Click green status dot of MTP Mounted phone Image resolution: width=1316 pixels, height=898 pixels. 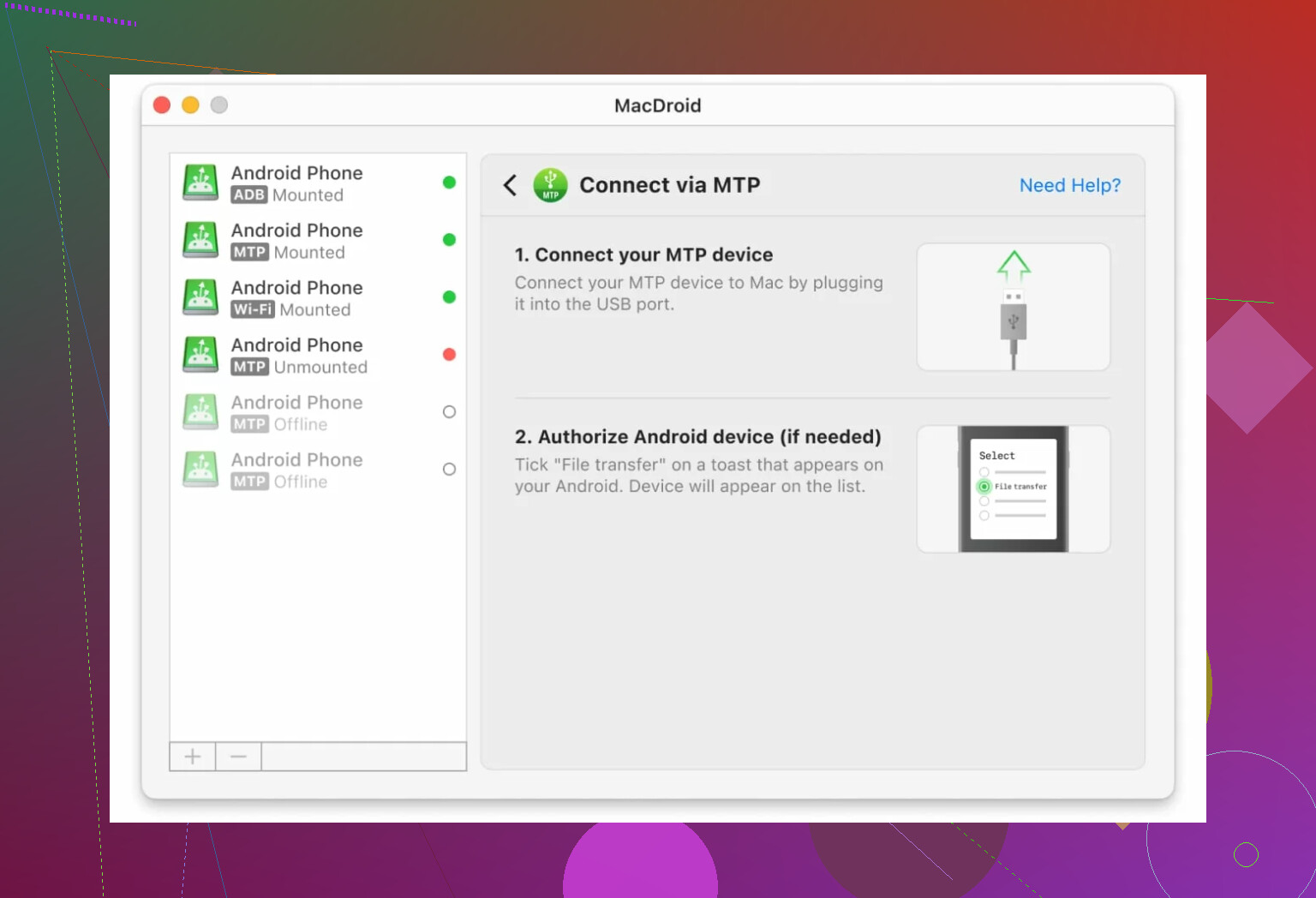(x=449, y=240)
